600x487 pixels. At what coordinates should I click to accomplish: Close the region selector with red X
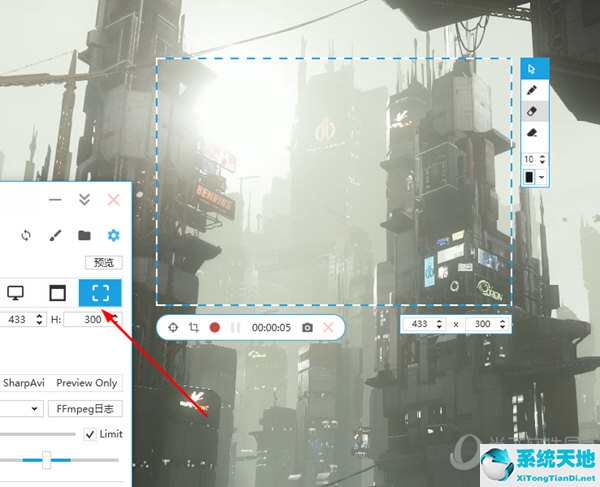[328, 327]
